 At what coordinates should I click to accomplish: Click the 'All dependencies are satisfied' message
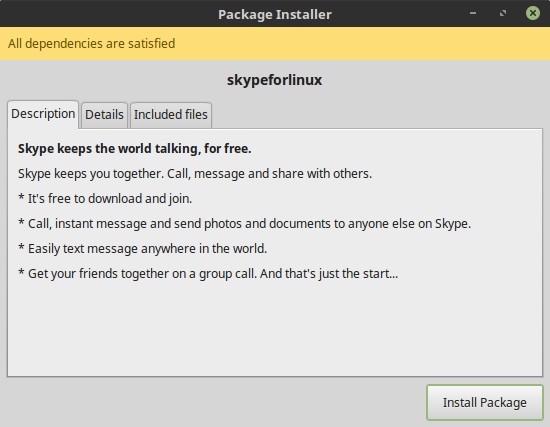[x=92, y=44]
